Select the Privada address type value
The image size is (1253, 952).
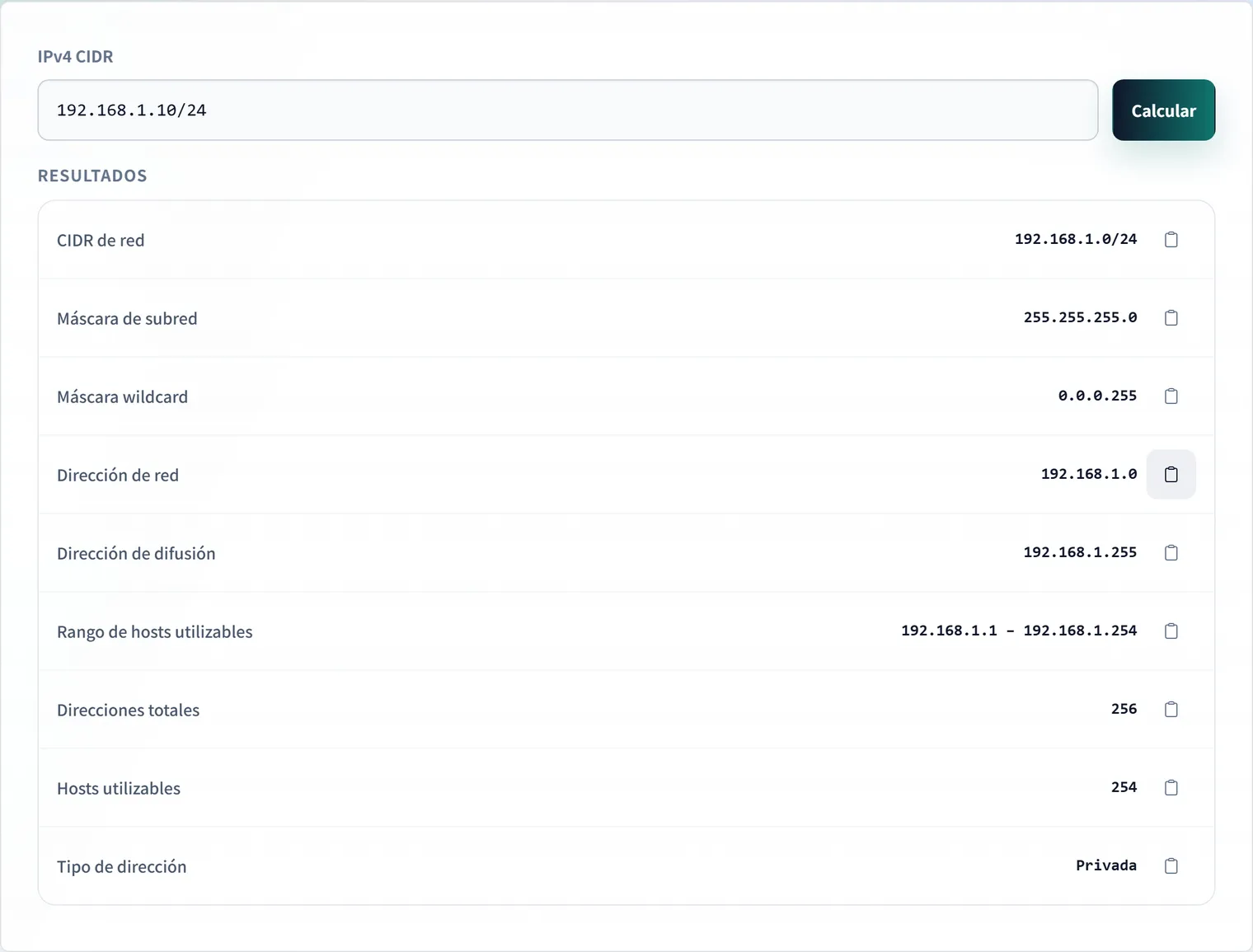pyautogui.click(x=1106, y=865)
